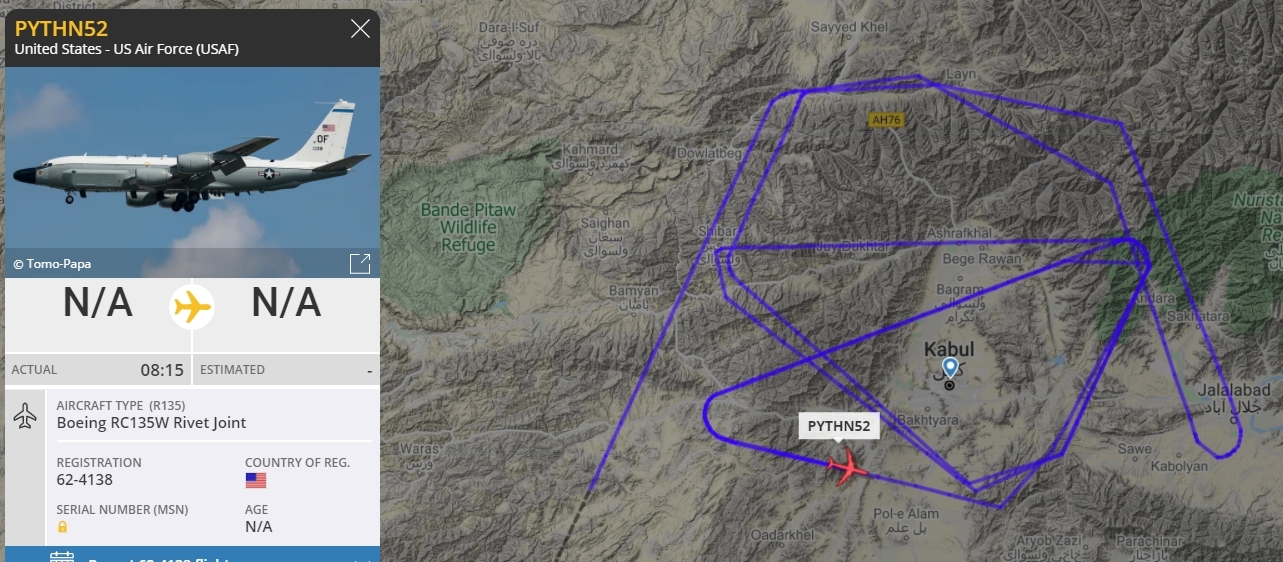
Task: Select registration 62-4138 value
Action: 85,480
